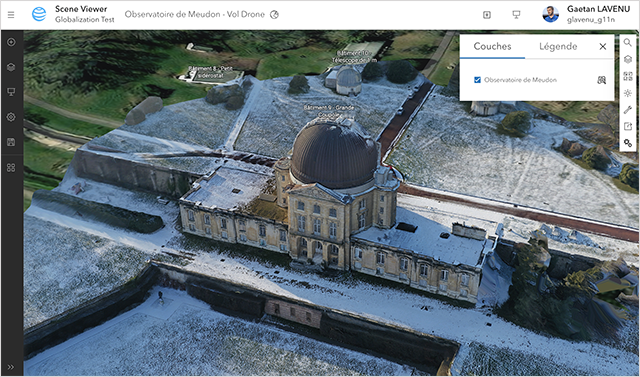This screenshot has height=377, width=640.
Task: Open scene settings gear icon in left sidebar
Action: [11, 117]
